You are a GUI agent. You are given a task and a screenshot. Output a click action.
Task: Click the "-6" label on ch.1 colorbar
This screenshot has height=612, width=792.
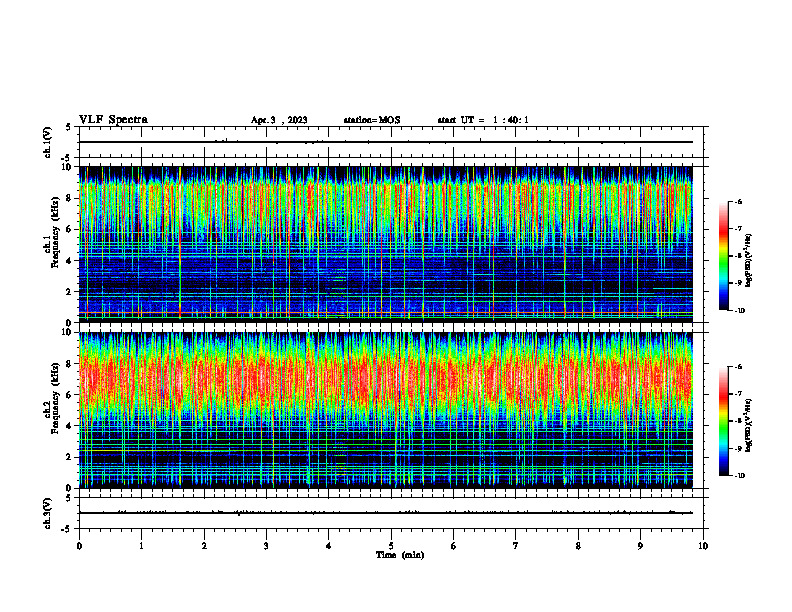[738, 201]
